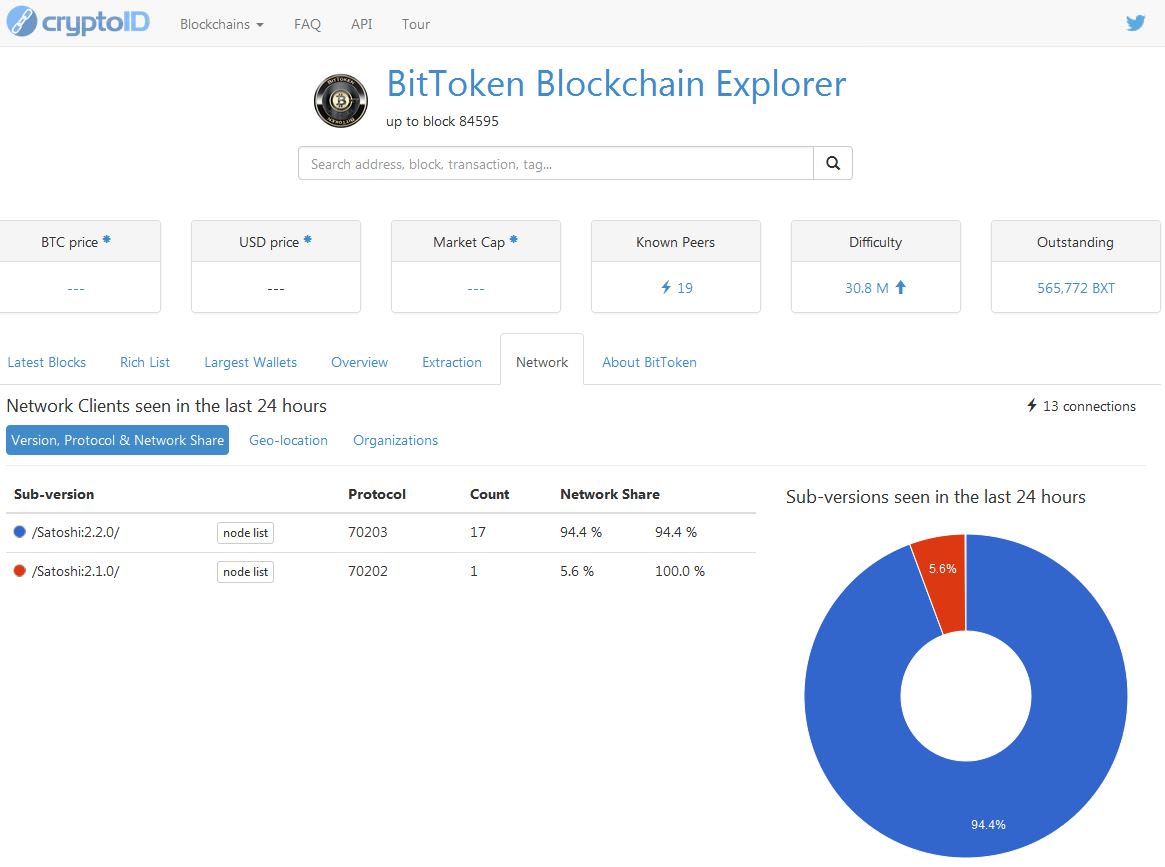Click the BitToken coin logo
The height and width of the screenshot is (867, 1165).
(x=341, y=100)
